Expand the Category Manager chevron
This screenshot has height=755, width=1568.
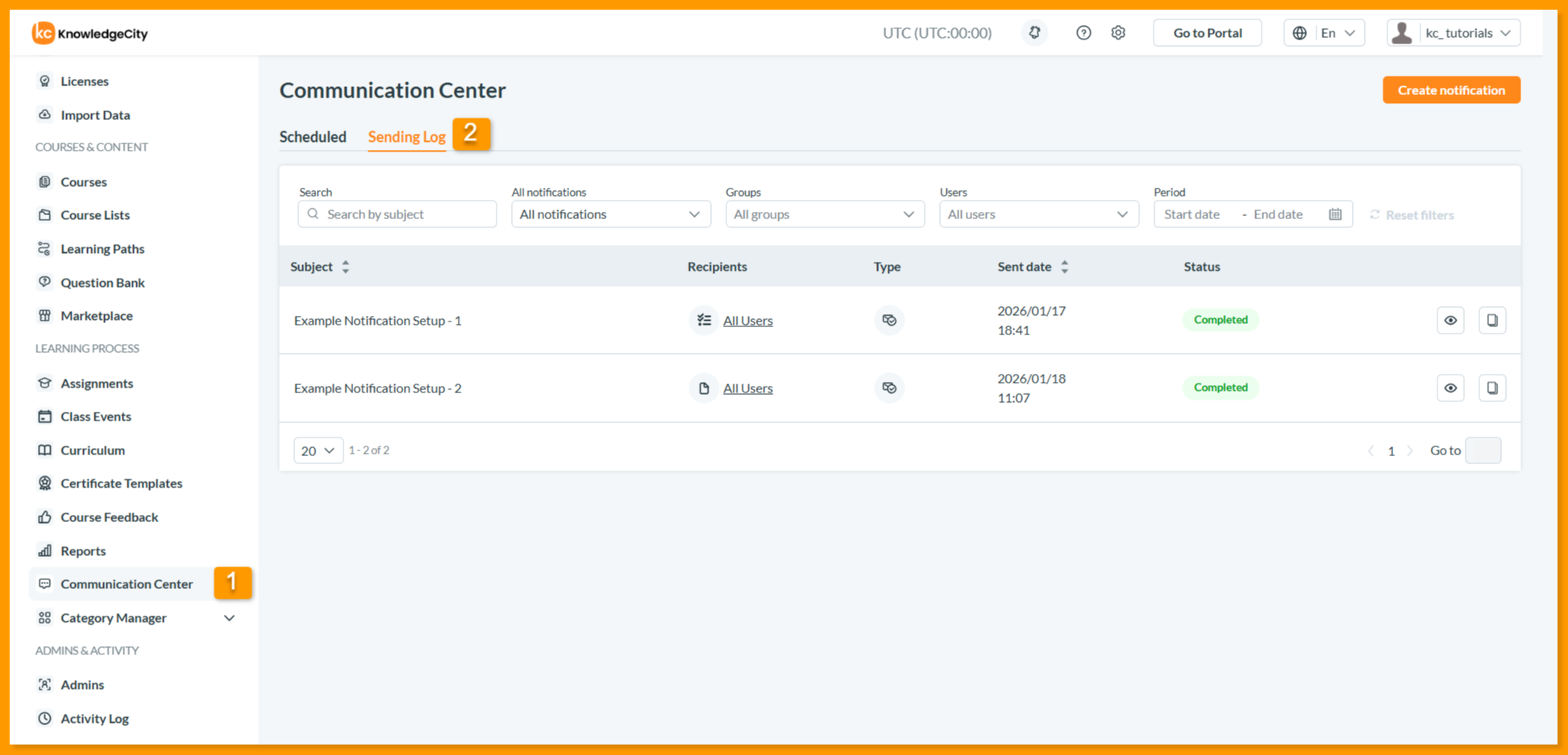(229, 618)
